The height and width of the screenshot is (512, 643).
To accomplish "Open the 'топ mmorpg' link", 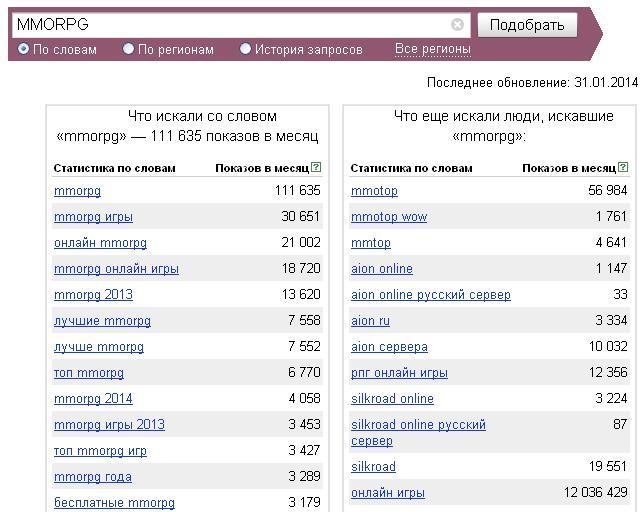I will pos(89,373).
